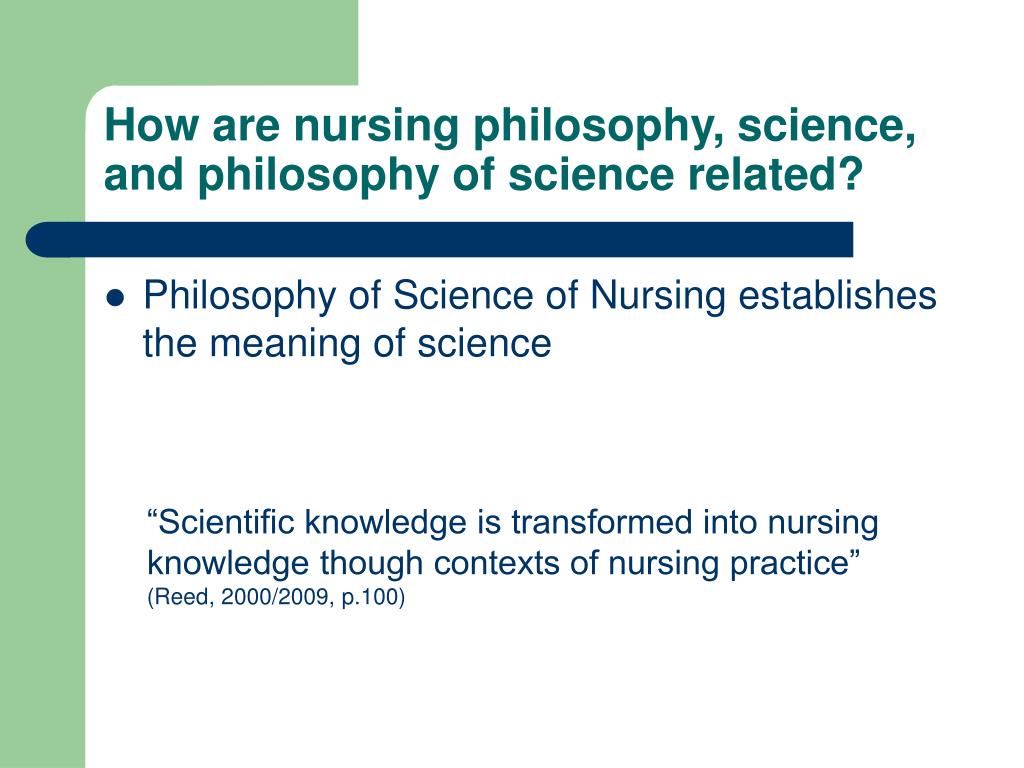Click the words "nursing practice" in the quote
This screenshot has height=768, width=1024.
coord(728,564)
